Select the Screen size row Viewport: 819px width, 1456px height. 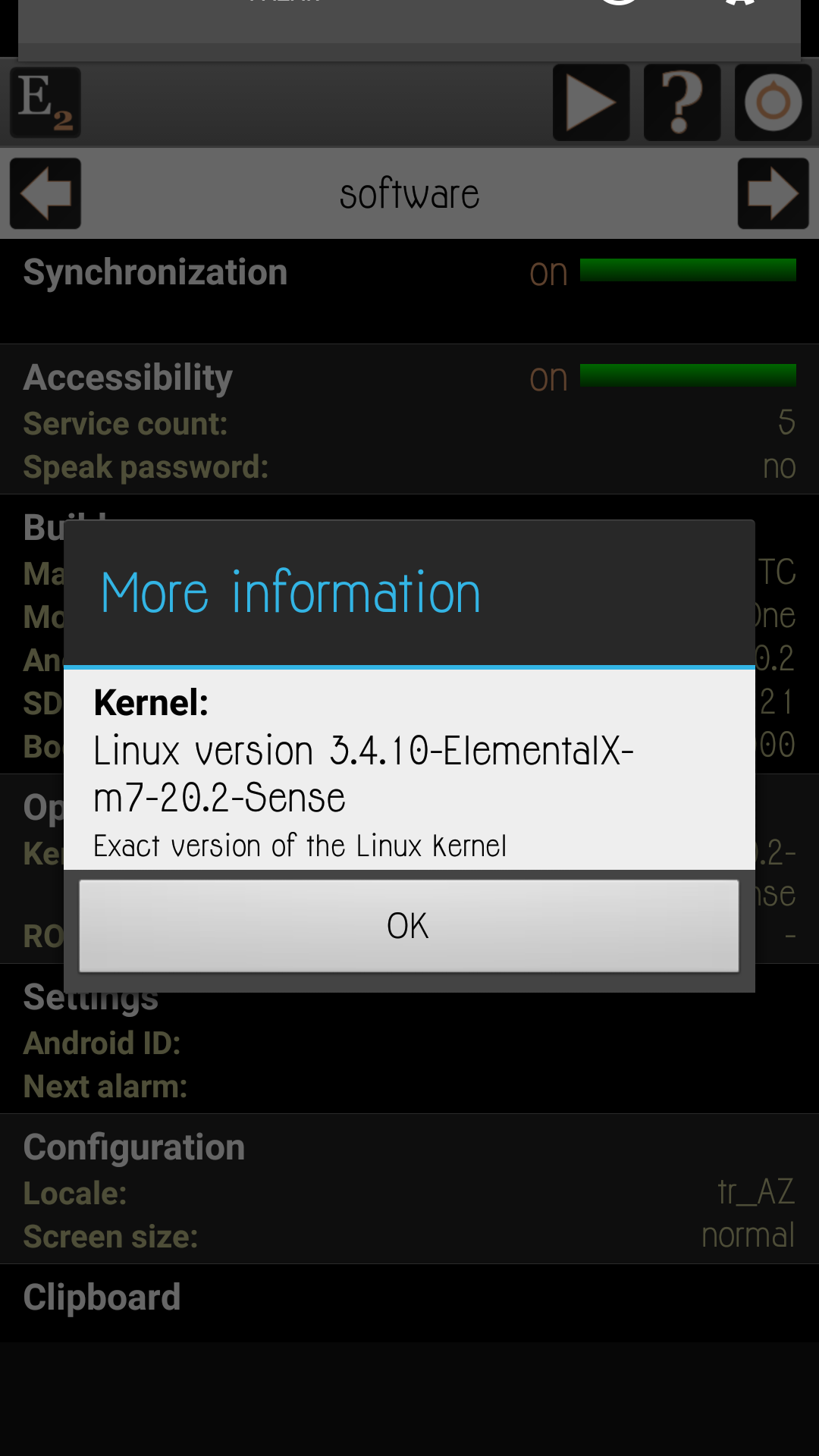click(409, 1236)
